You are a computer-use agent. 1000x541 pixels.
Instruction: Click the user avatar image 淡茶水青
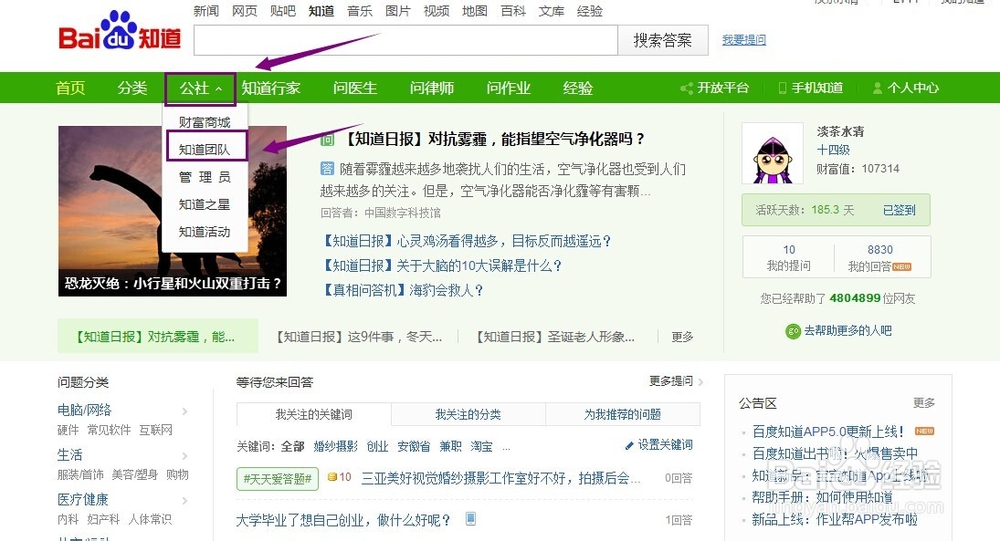(772, 153)
